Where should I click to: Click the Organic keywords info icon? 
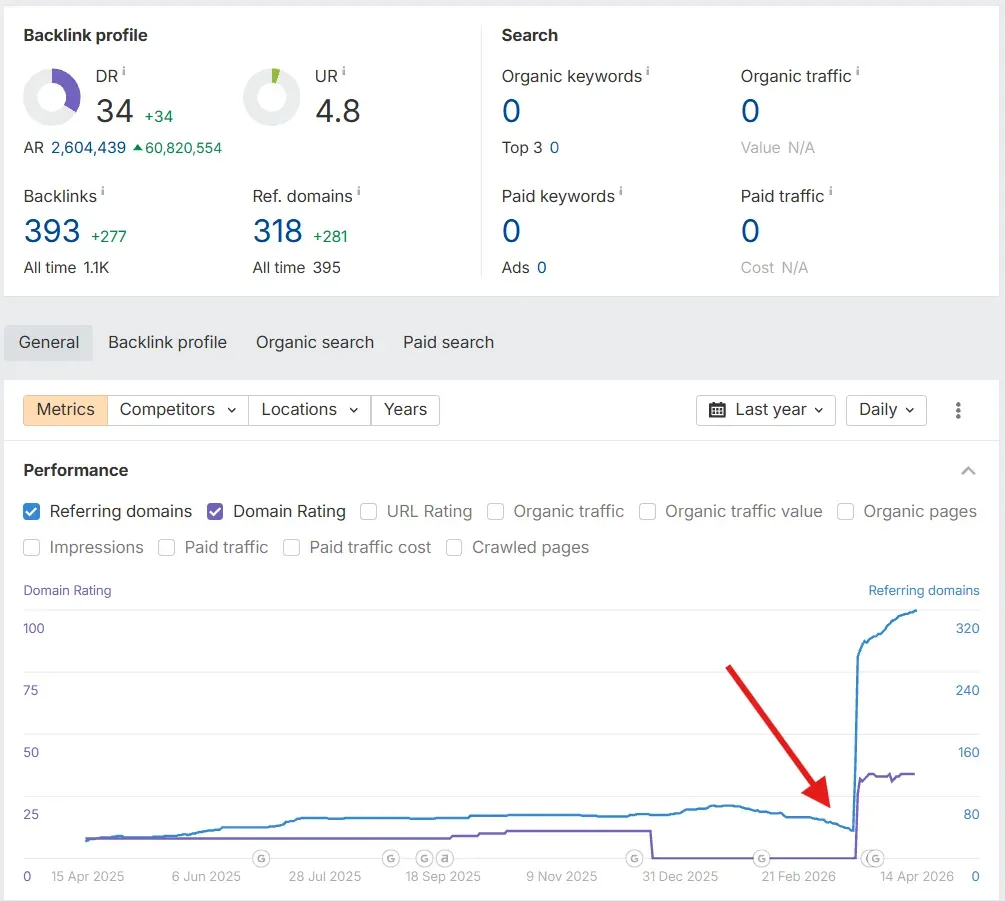coord(647,72)
